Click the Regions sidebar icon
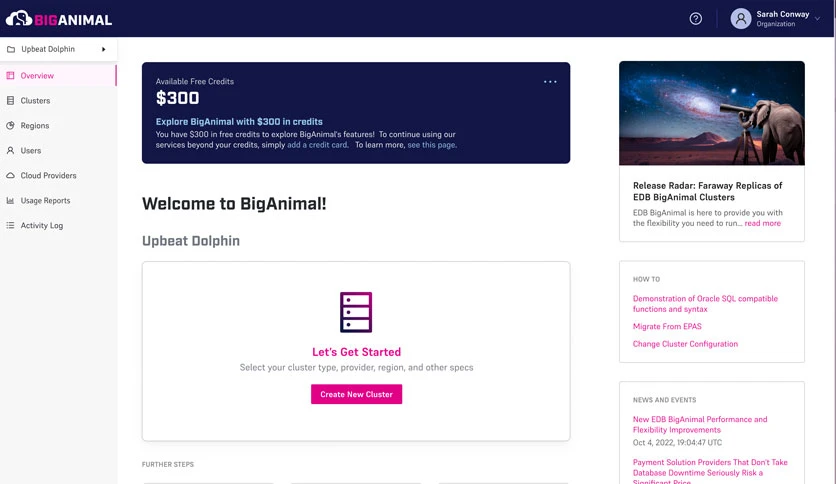The width and height of the screenshot is (836, 484). click(10, 126)
